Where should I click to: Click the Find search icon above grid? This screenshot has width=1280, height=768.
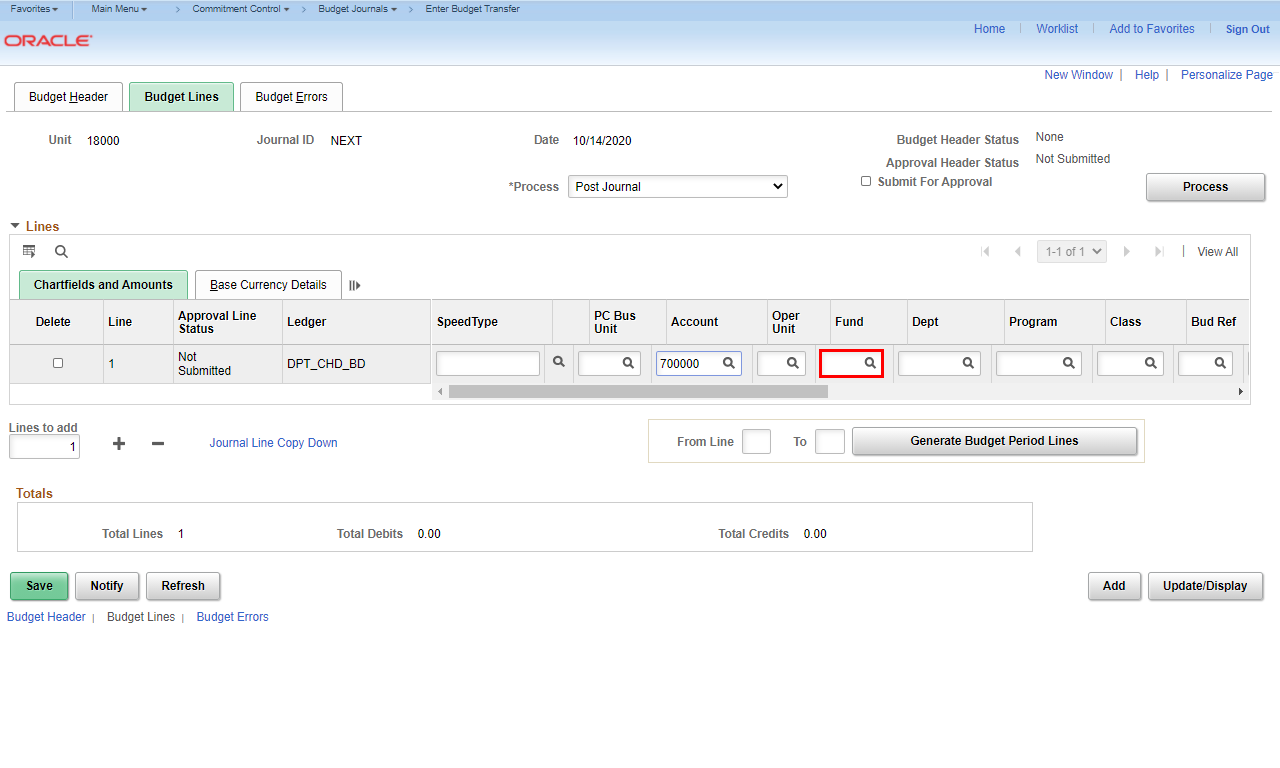61,252
